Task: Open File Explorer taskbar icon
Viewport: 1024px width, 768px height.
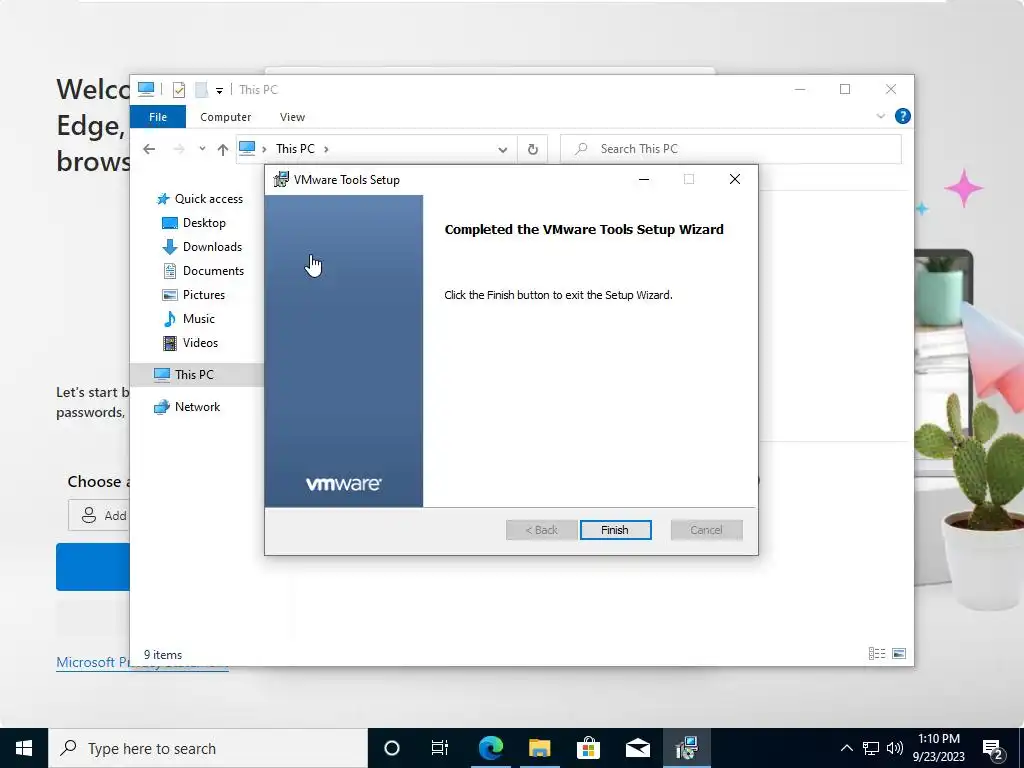Action: tap(540, 748)
